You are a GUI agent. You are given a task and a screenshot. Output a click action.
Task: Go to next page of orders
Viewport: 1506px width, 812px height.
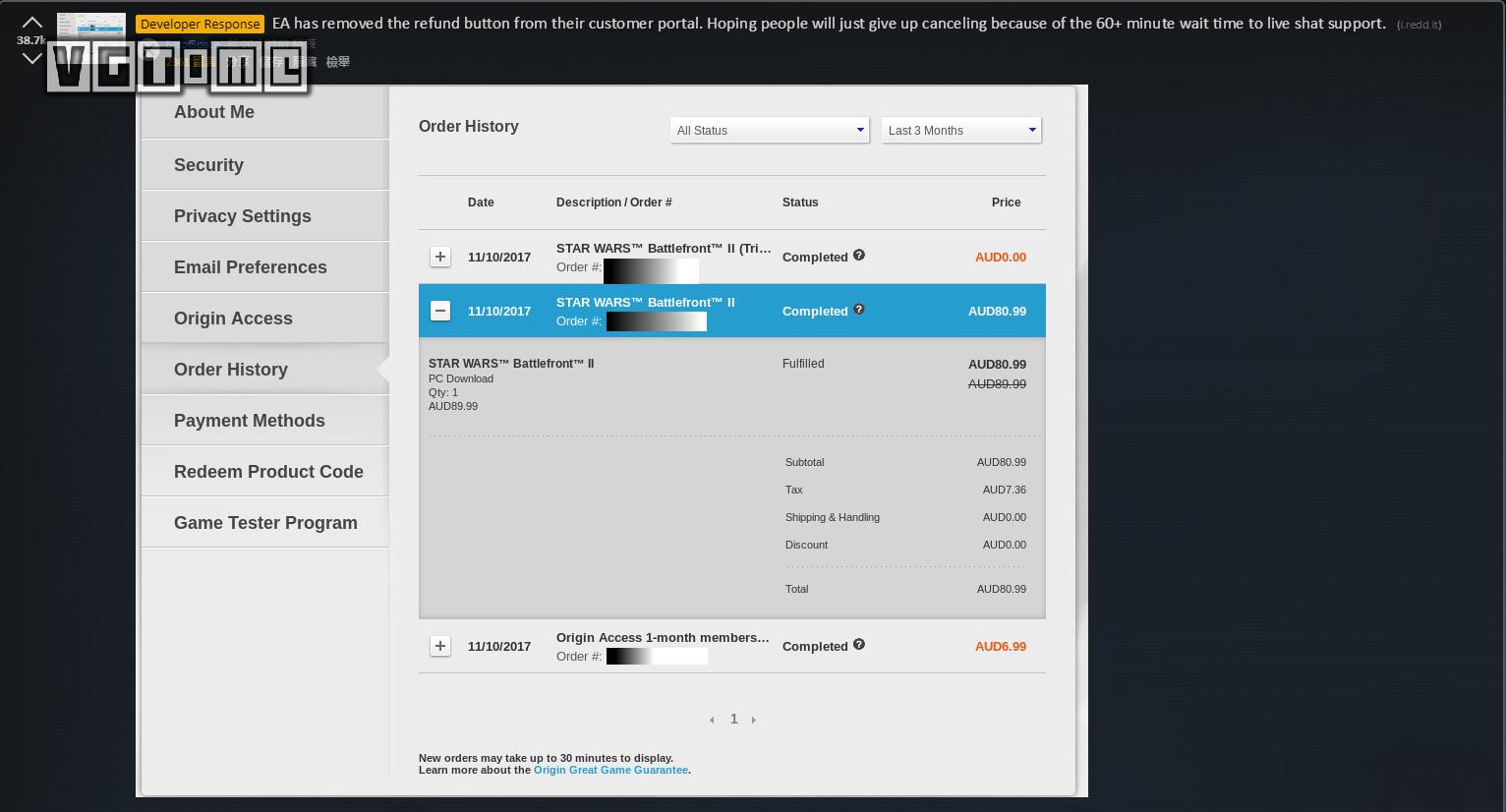pos(754,720)
